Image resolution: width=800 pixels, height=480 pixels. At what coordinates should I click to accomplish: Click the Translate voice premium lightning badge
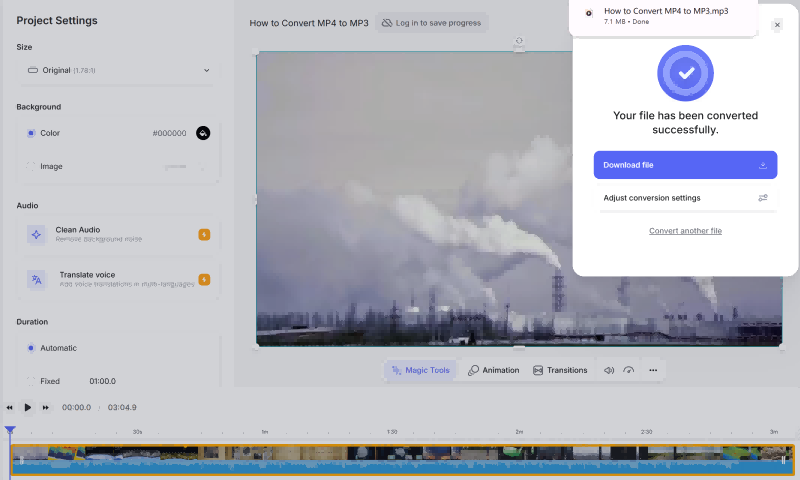click(204, 280)
